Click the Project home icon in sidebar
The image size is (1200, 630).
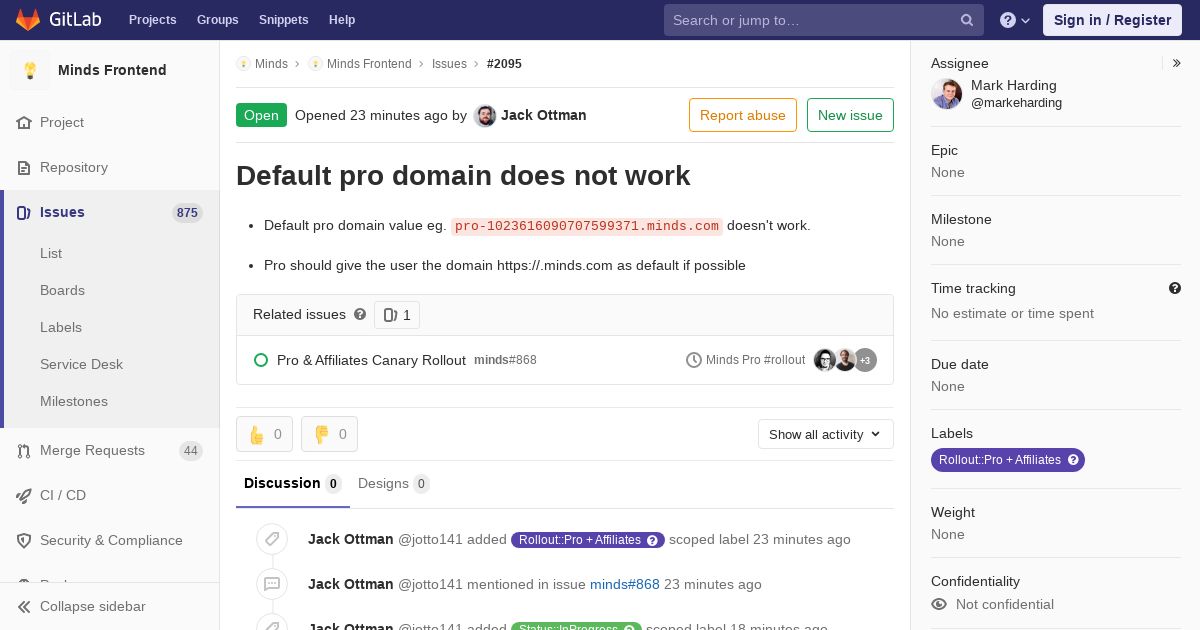(x=24, y=123)
